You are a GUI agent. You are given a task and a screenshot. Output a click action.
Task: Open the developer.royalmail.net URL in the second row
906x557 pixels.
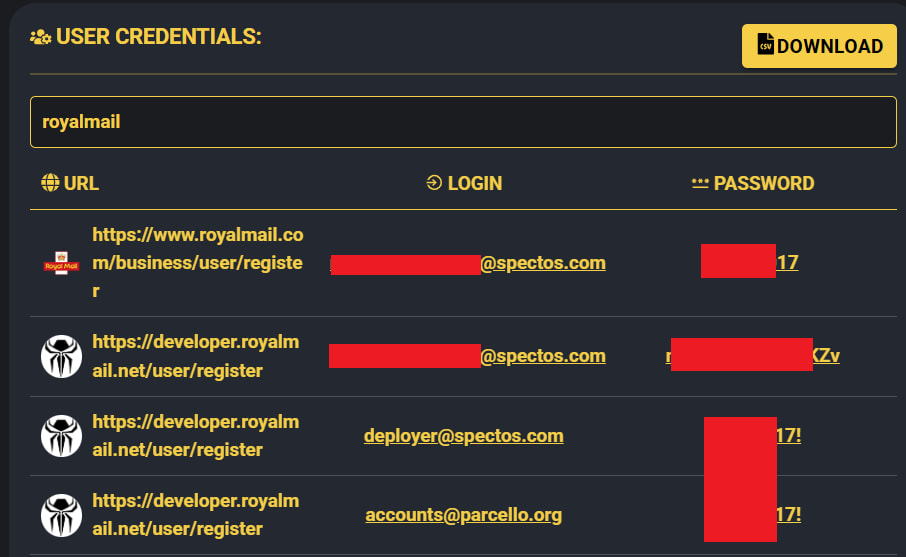195,356
